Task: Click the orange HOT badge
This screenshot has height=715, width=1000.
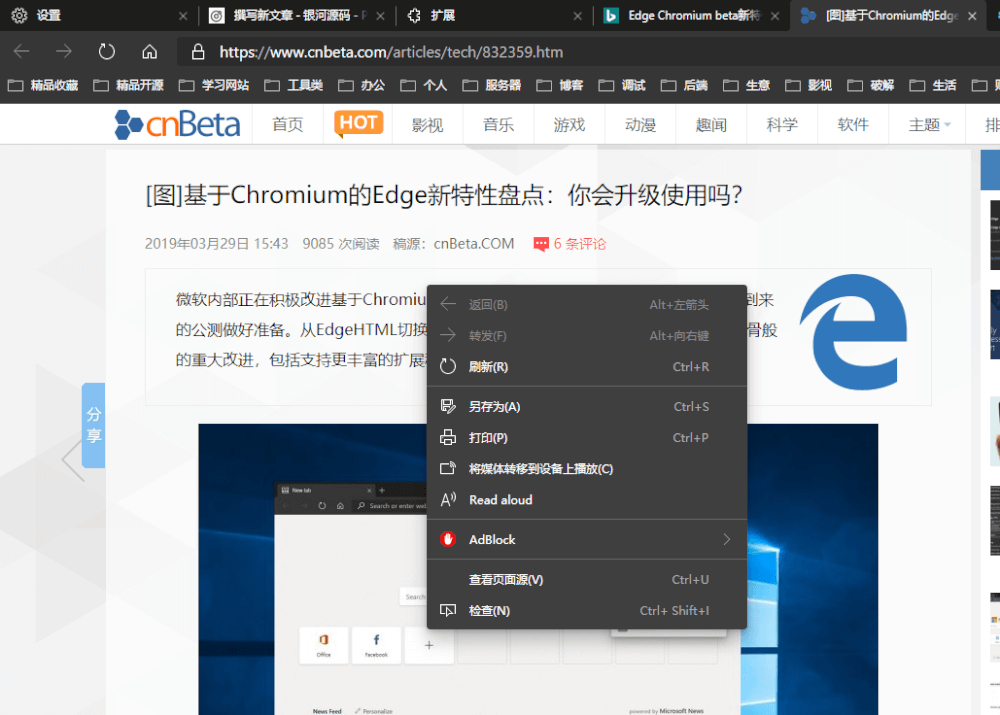Action: [358, 123]
